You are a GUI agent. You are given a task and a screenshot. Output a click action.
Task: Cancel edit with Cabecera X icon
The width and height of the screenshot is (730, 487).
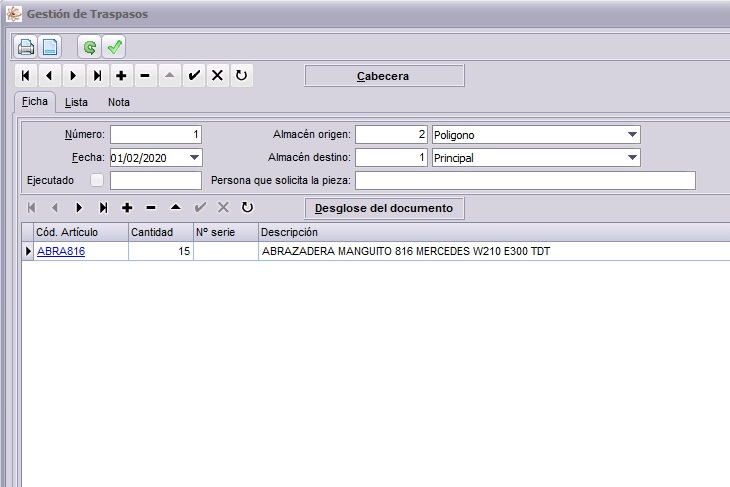(217, 75)
